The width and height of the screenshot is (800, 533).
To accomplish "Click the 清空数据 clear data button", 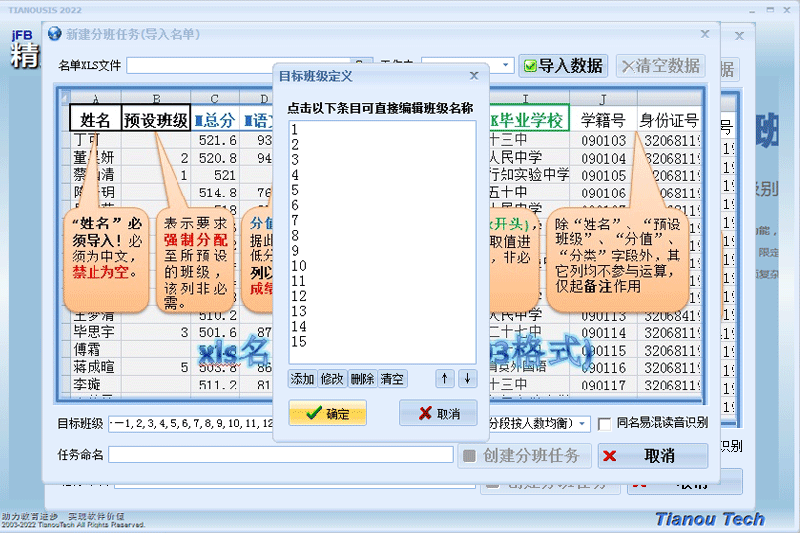I will (661, 66).
